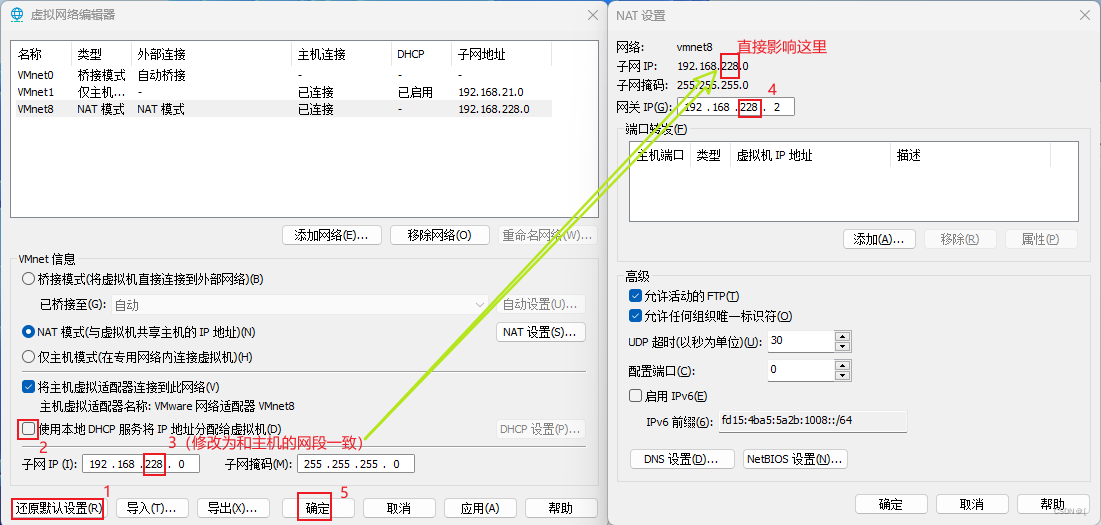Confirm with 确定 in Virtual Network Editor
The width and height of the screenshot is (1101, 525).
point(317,508)
